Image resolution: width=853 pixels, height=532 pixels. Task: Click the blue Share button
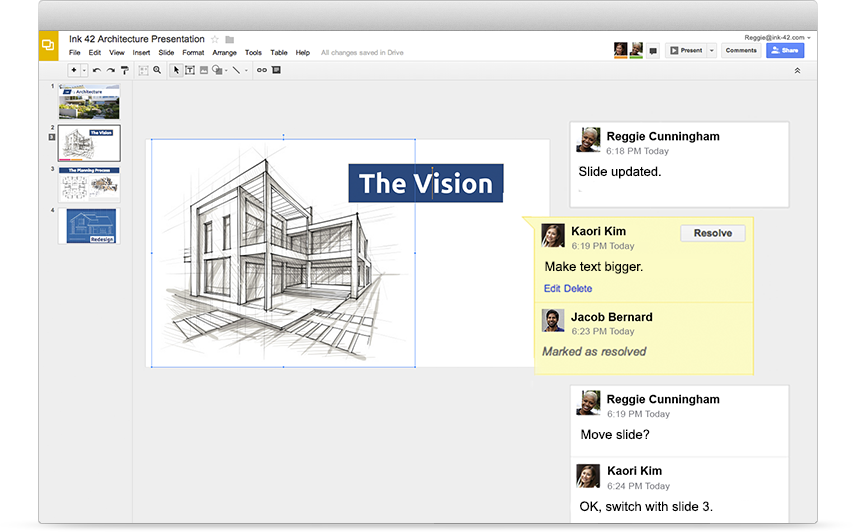(x=785, y=50)
